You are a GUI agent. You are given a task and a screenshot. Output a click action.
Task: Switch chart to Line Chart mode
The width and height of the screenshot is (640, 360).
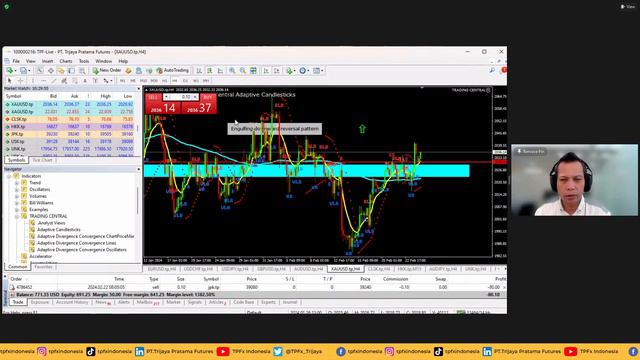coord(220,71)
